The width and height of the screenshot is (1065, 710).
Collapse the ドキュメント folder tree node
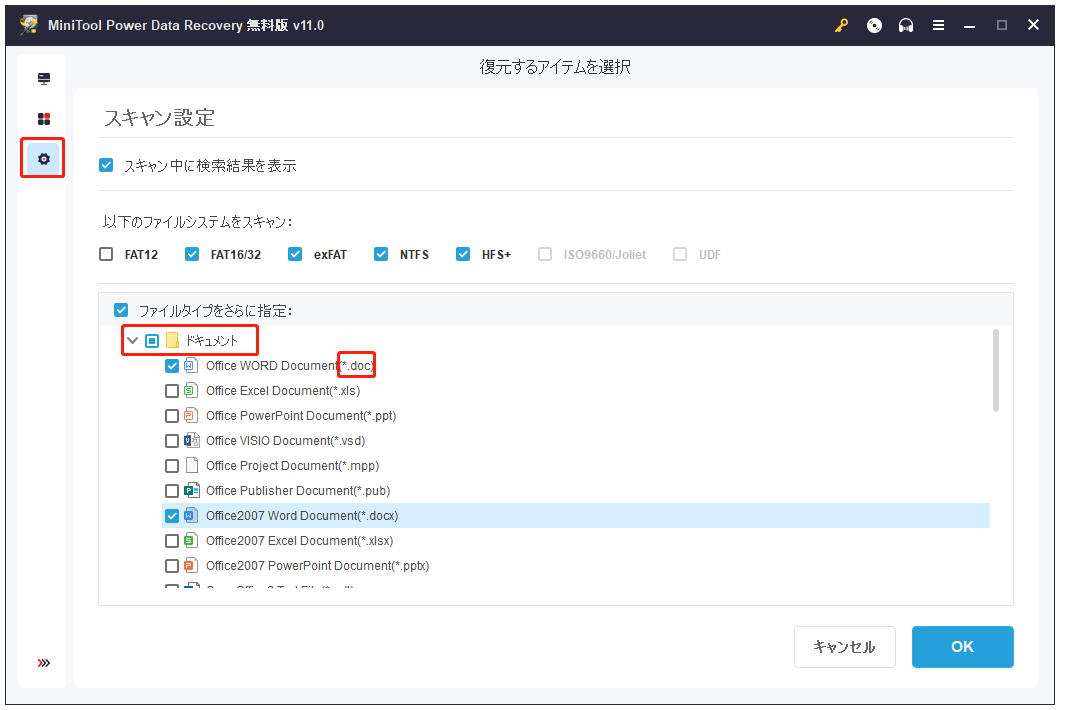tap(132, 340)
